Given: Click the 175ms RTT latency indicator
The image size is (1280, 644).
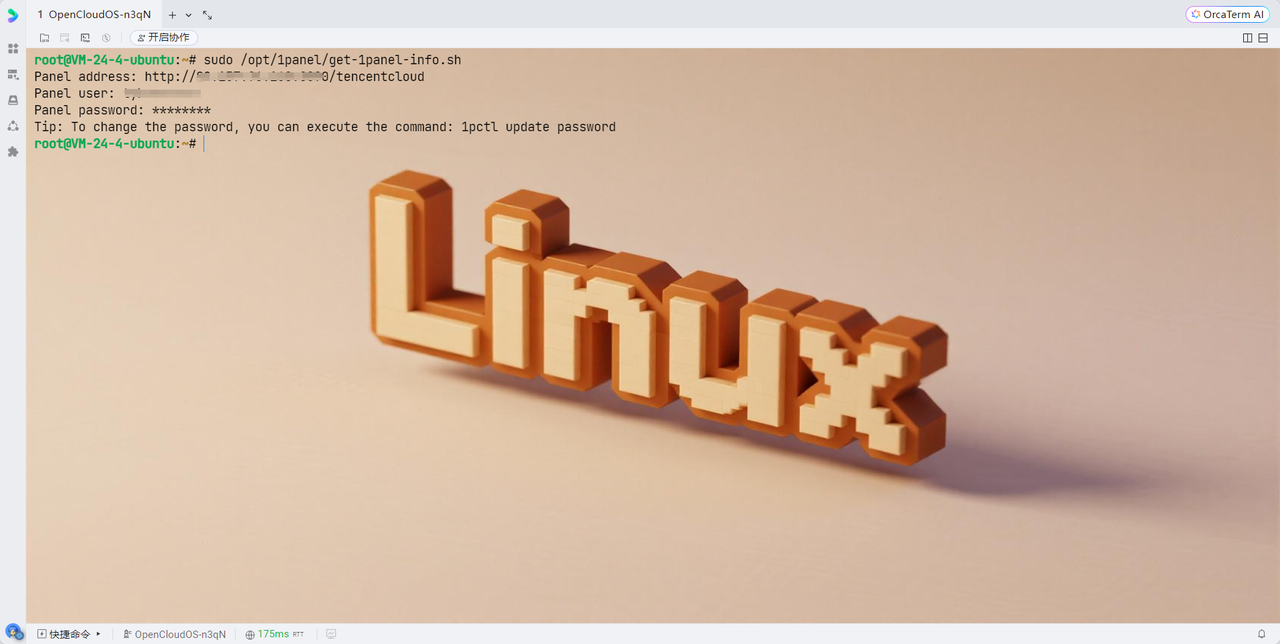Looking at the screenshot, I should click(x=275, y=634).
